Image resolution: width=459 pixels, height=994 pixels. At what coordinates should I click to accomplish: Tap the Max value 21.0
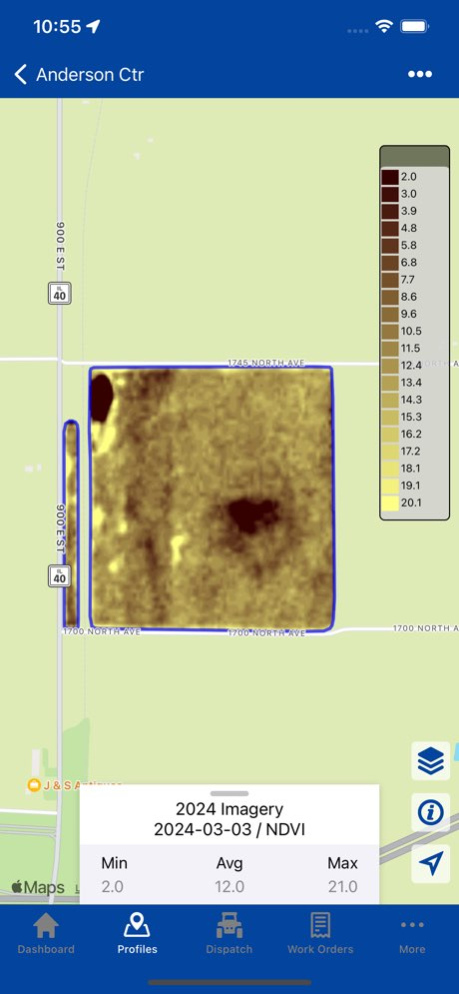point(343,886)
